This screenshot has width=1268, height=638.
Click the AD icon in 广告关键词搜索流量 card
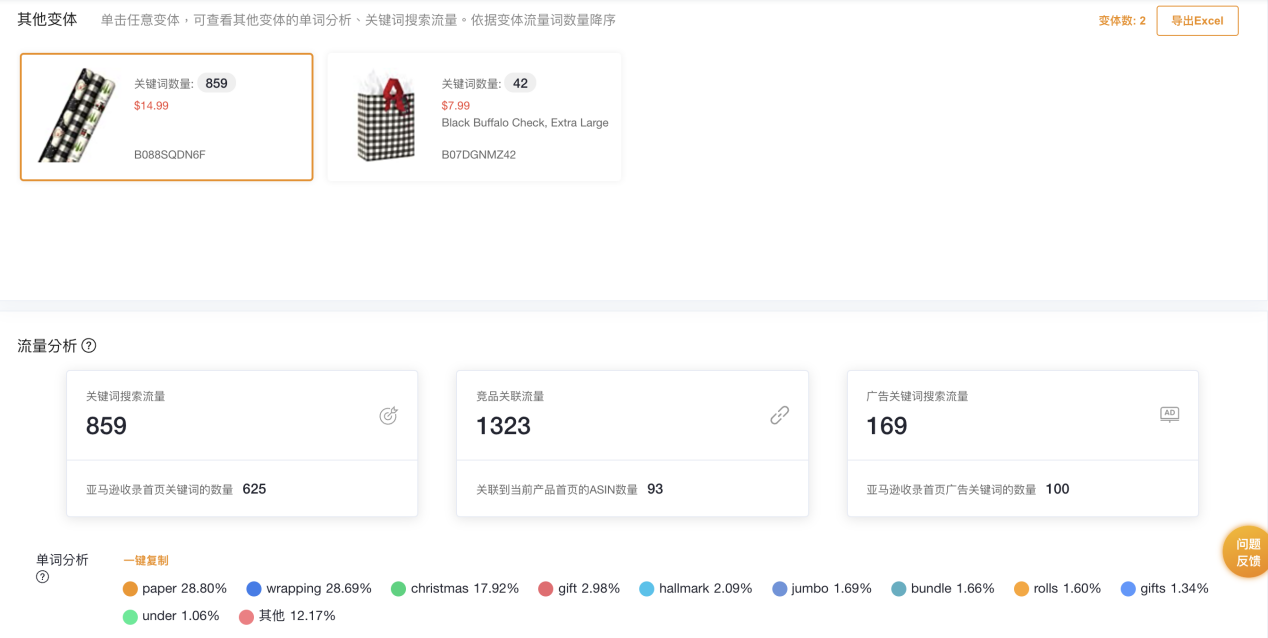coord(1169,414)
